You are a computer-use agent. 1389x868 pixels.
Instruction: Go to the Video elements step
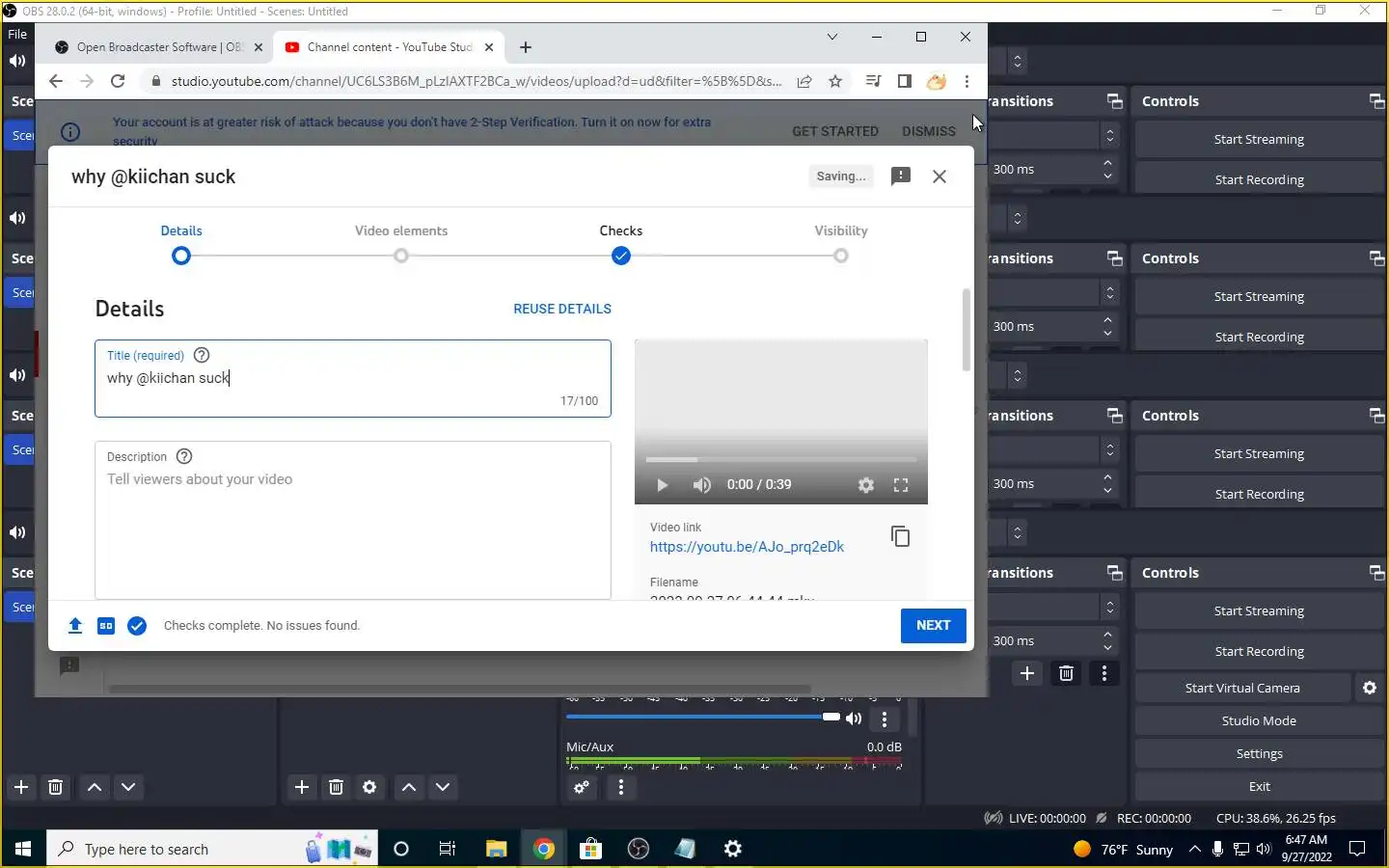[x=401, y=243]
